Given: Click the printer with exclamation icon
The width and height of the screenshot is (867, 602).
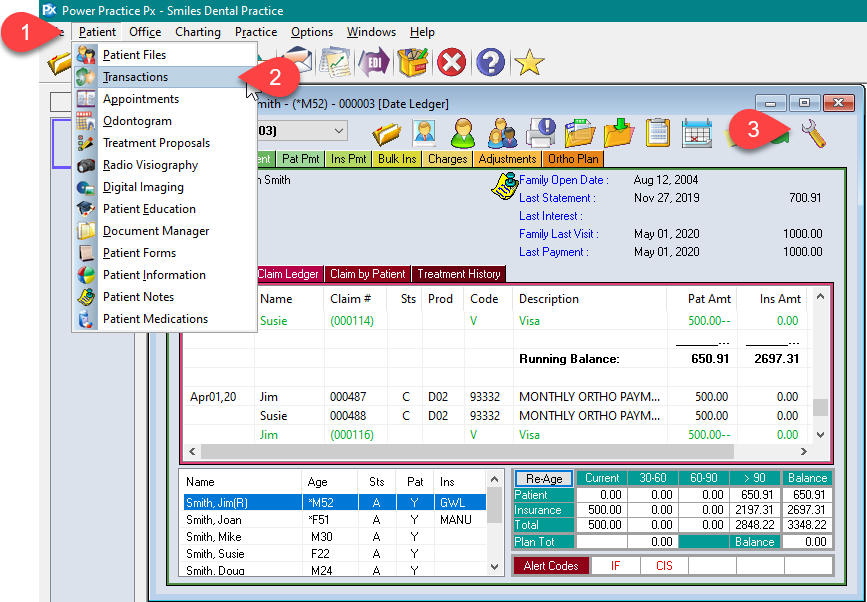Looking at the screenshot, I should coord(540,133).
